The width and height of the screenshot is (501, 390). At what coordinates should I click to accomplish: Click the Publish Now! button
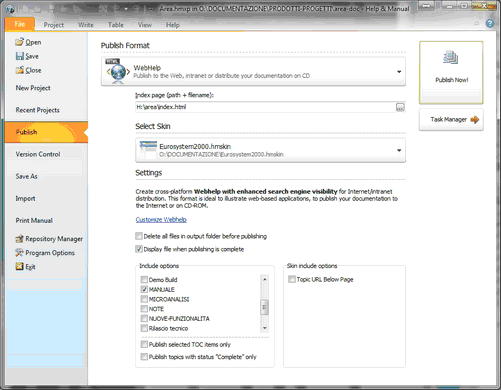tap(451, 72)
